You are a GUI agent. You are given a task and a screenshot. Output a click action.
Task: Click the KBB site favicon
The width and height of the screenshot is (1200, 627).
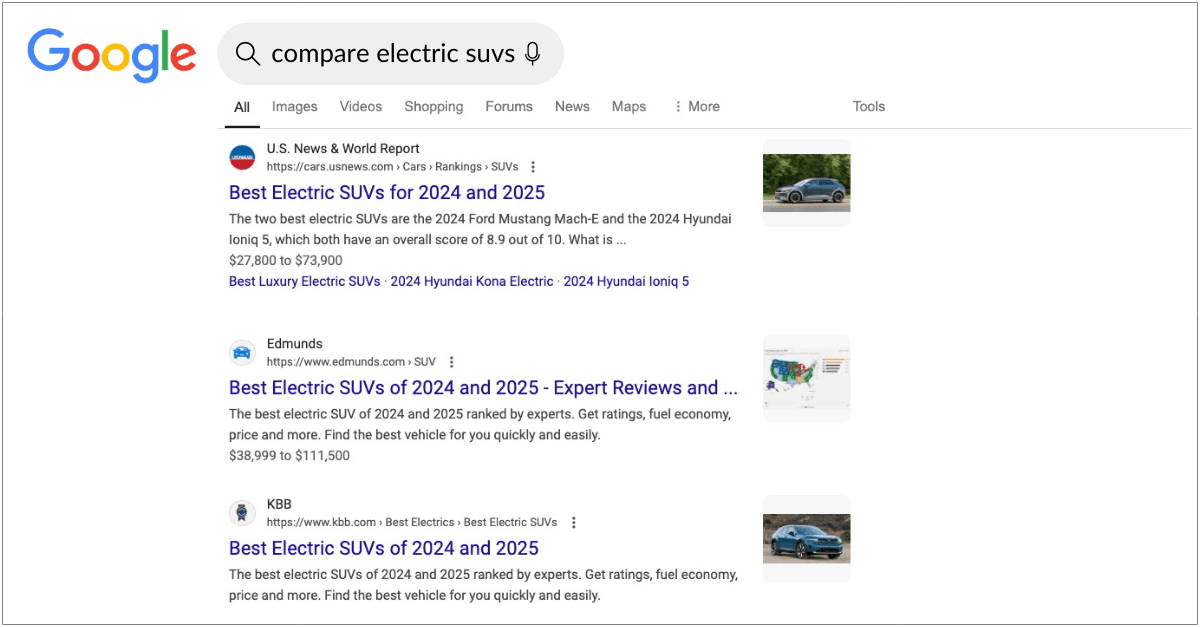[x=242, y=513]
